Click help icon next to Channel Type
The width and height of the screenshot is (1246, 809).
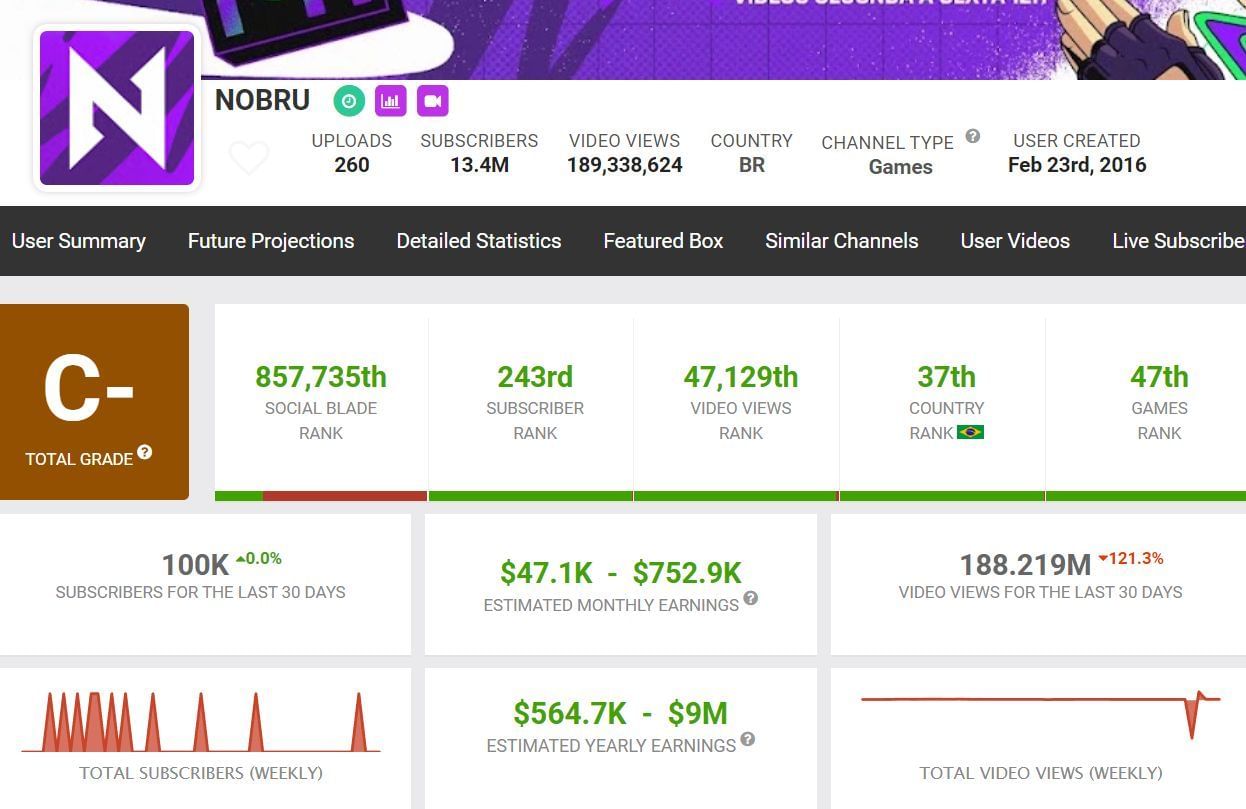click(972, 137)
